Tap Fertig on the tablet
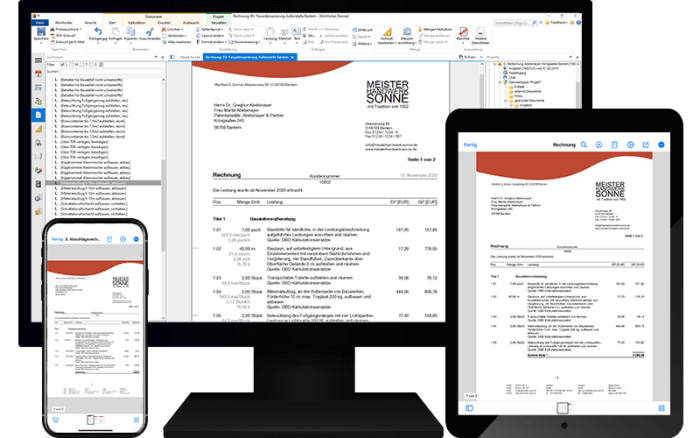700x438 pixels. (x=470, y=145)
